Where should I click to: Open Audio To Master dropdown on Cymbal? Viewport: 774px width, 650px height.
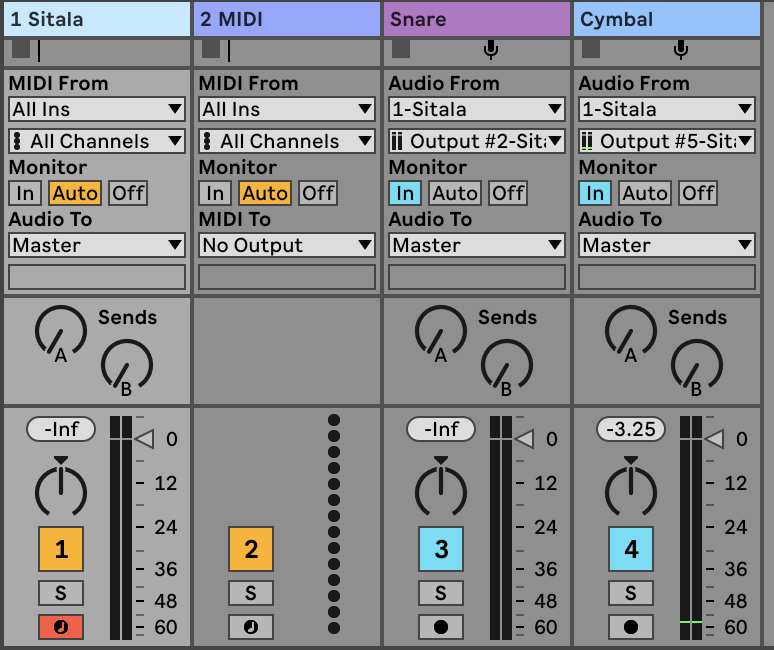coord(667,245)
